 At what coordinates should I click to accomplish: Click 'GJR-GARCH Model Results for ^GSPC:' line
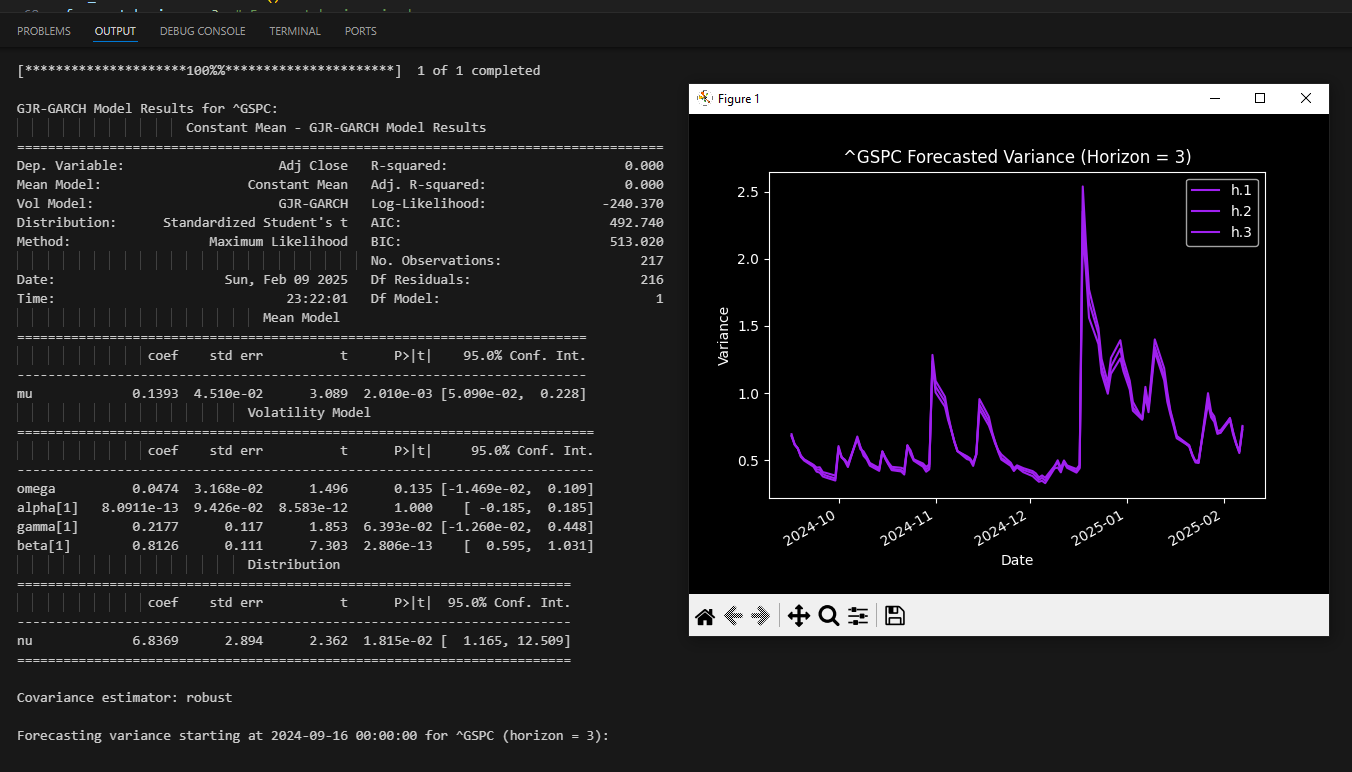(147, 108)
